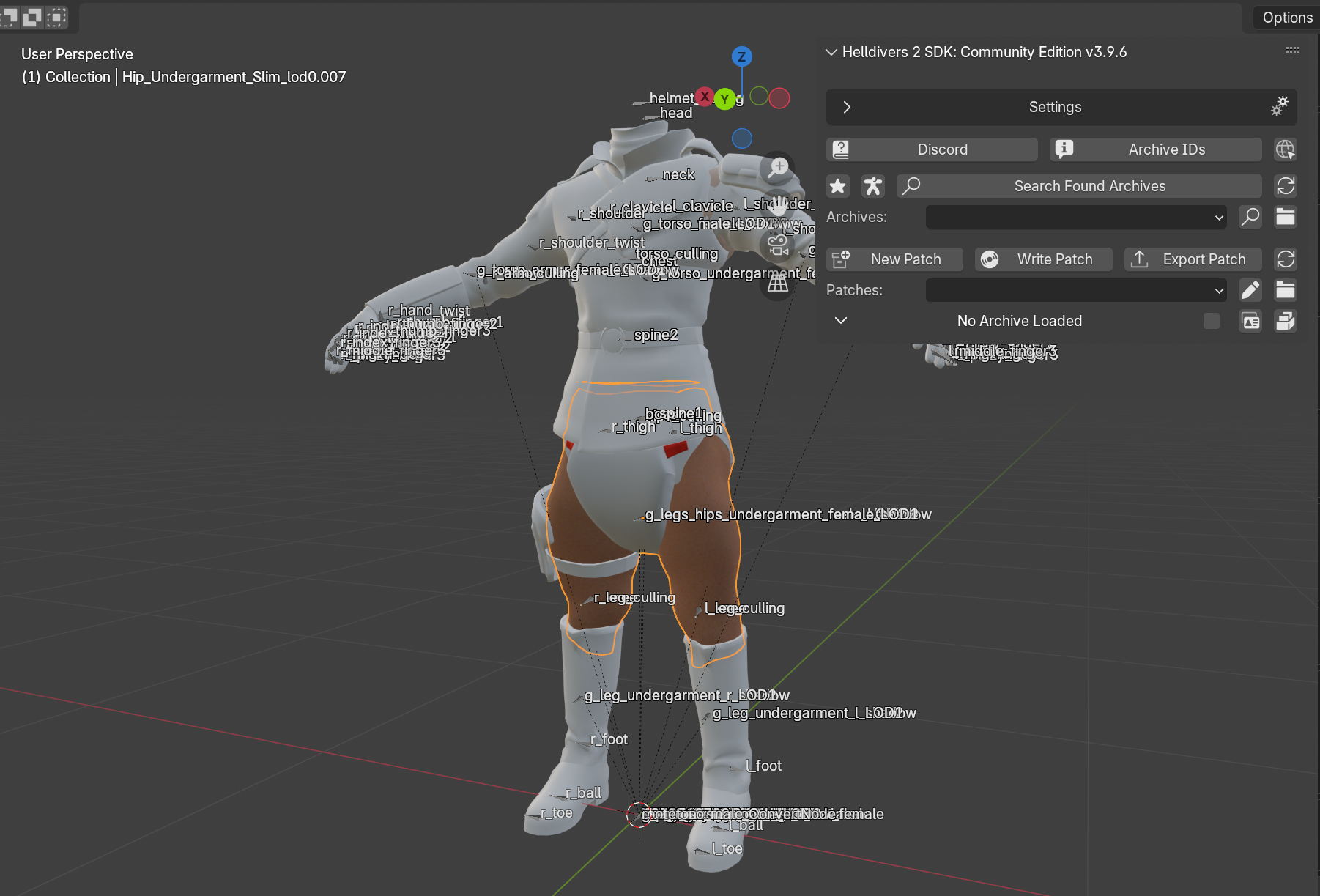
Task: Click the negative Y green hollow circle
Action: tap(759, 96)
